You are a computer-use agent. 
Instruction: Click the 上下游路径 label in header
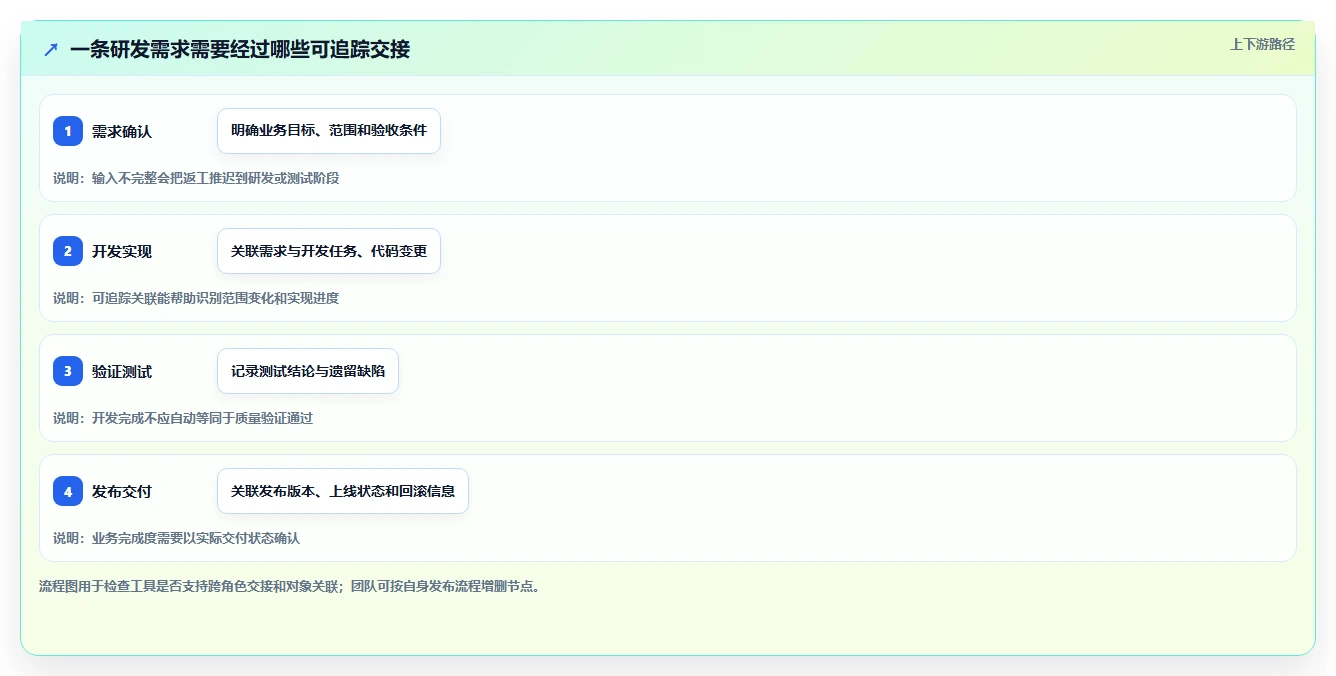pos(1262,44)
